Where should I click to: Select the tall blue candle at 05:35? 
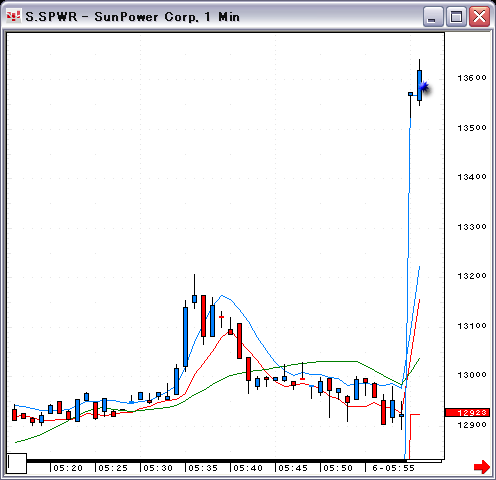pos(185,337)
